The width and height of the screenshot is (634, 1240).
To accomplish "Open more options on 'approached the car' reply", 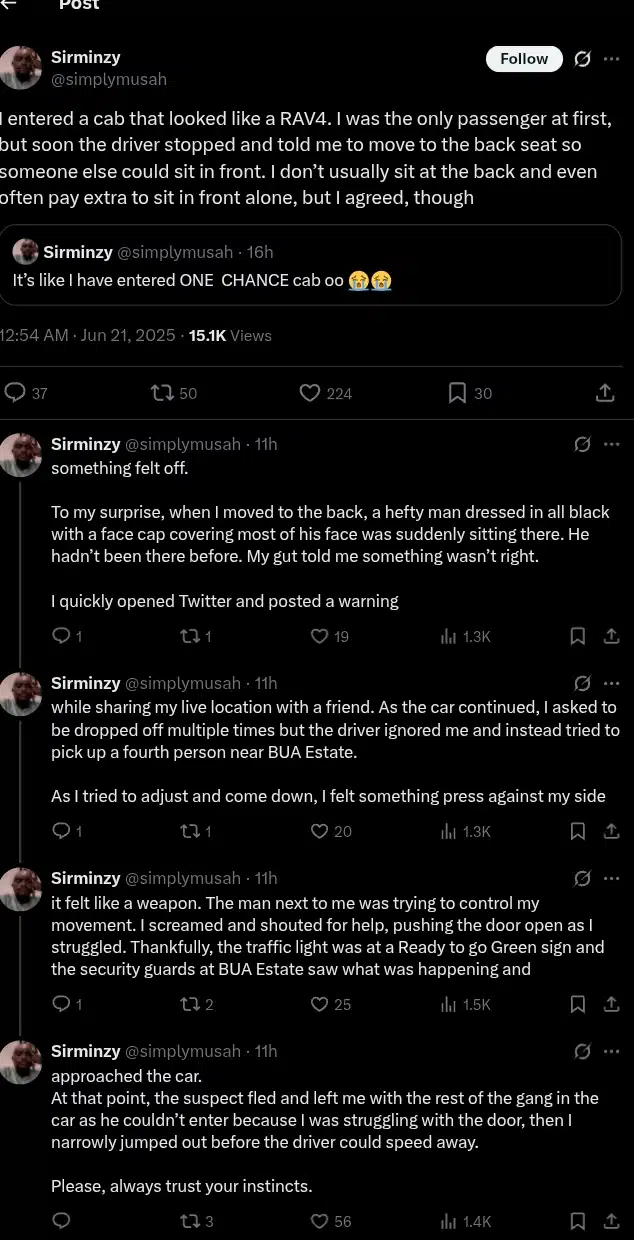I will pyautogui.click(x=611, y=1051).
